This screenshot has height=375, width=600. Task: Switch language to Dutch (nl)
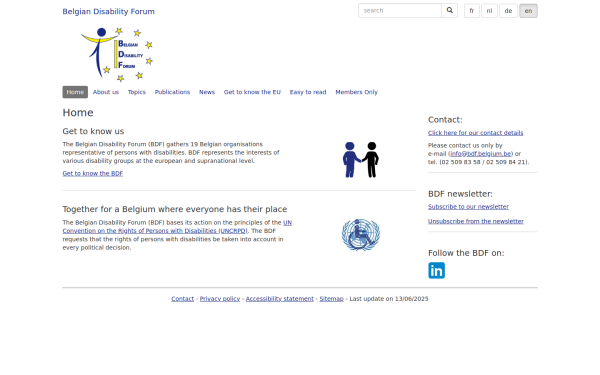(489, 11)
